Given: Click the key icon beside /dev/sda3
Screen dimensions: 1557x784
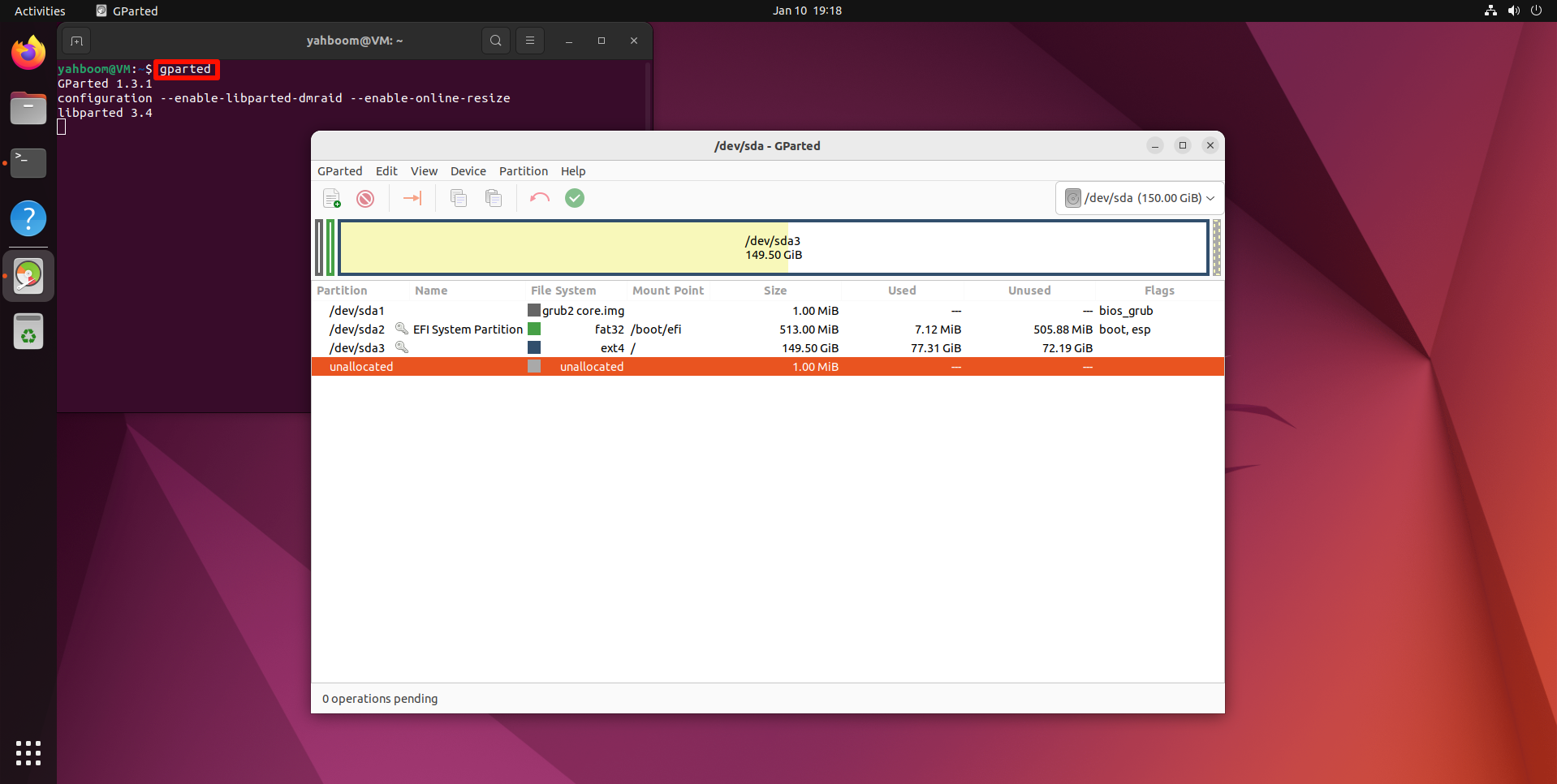Looking at the screenshot, I should (x=401, y=347).
